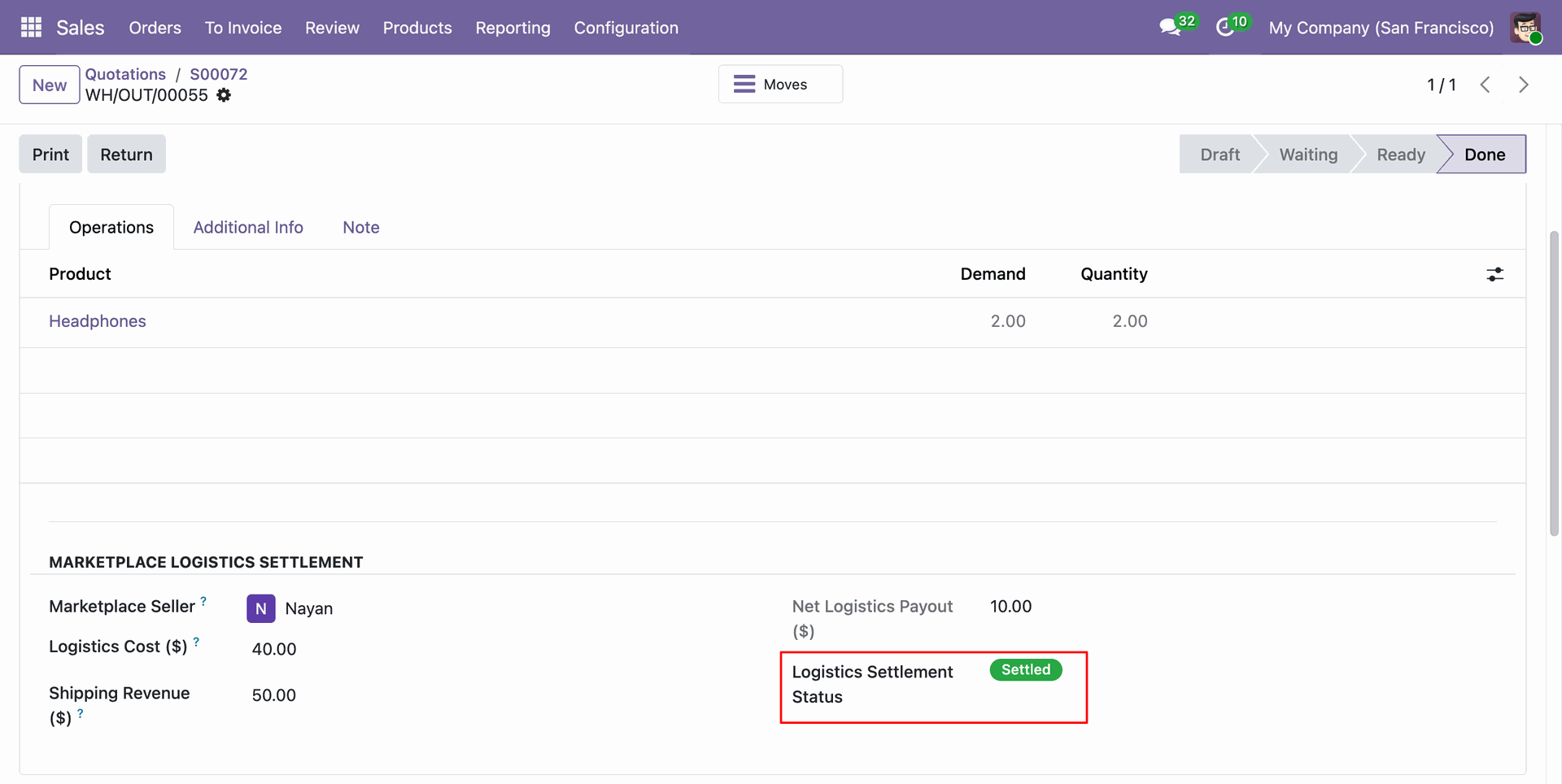Click the Ready status stage
The width and height of the screenshot is (1562, 784).
[1401, 155]
